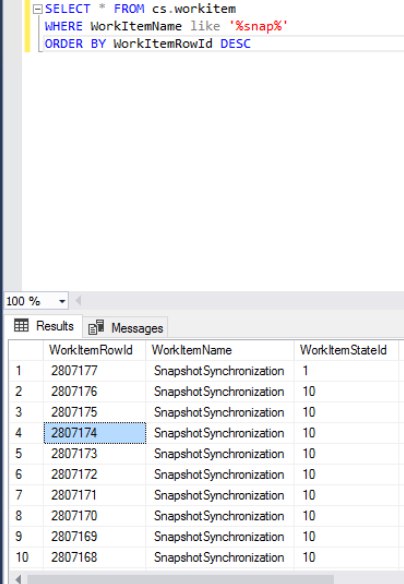Click state value 10 in row 2807169
The height and width of the screenshot is (584, 404).
[346, 537]
